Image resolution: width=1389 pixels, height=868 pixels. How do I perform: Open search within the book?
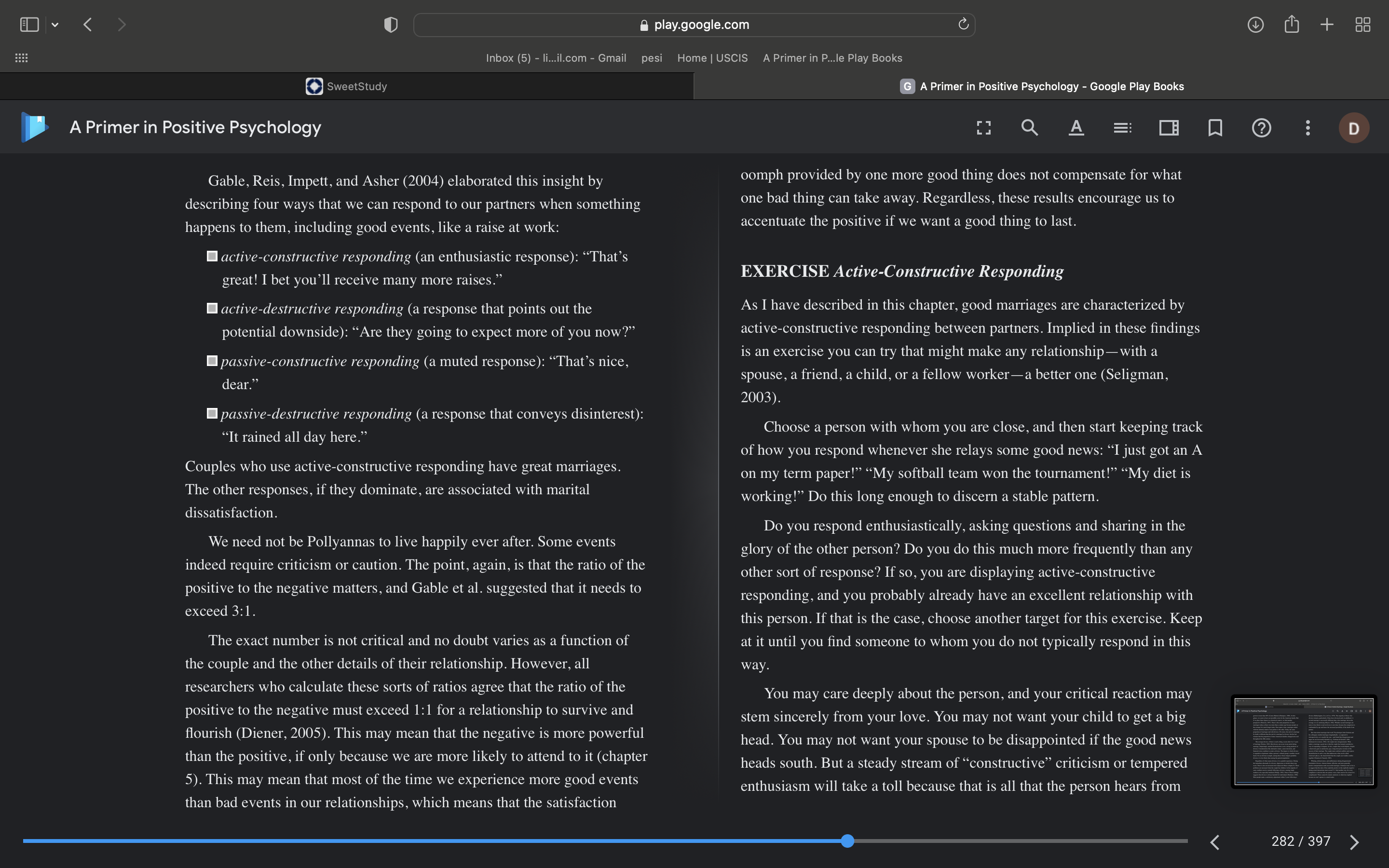click(x=1030, y=127)
